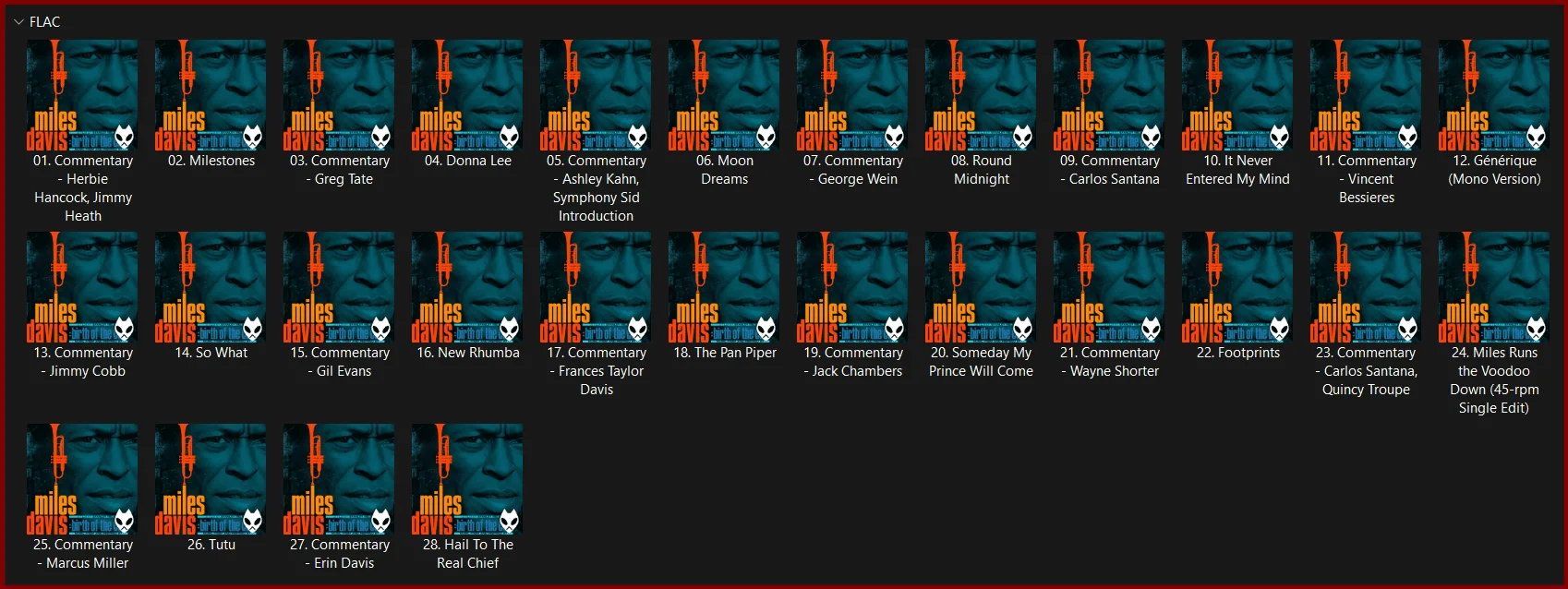1568x589 pixels.
Task: Click album art for 26. Tutu
Action: 211,479
